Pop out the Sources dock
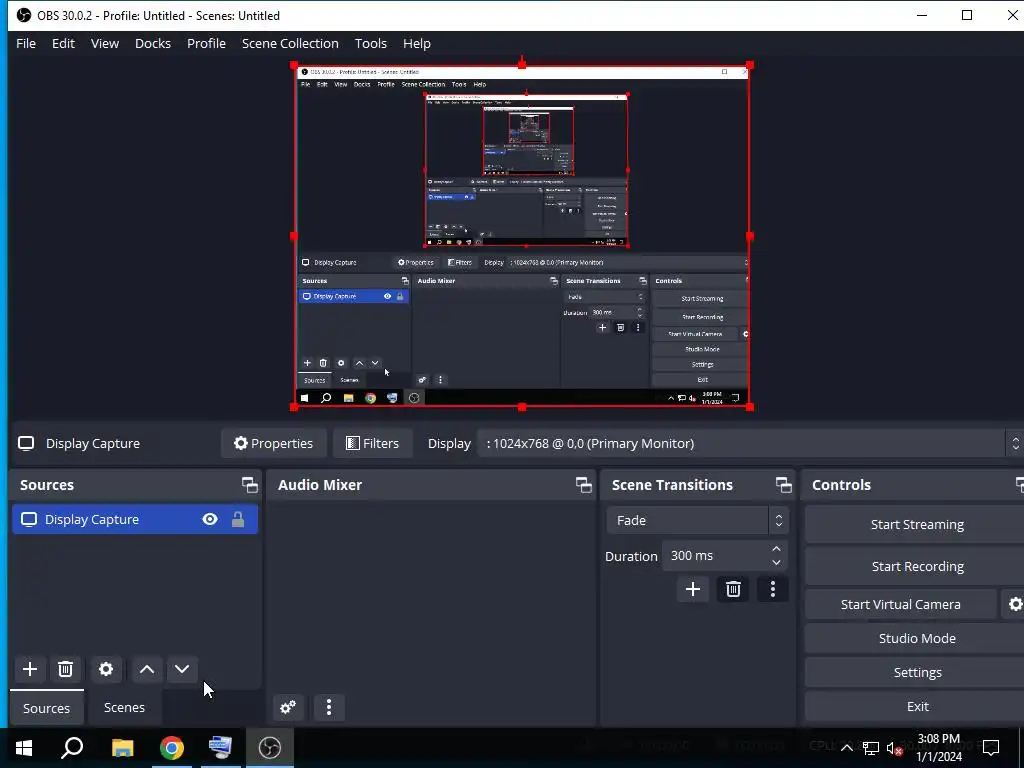The image size is (1024, 768). pyautogui.click(x=249, y=485)
